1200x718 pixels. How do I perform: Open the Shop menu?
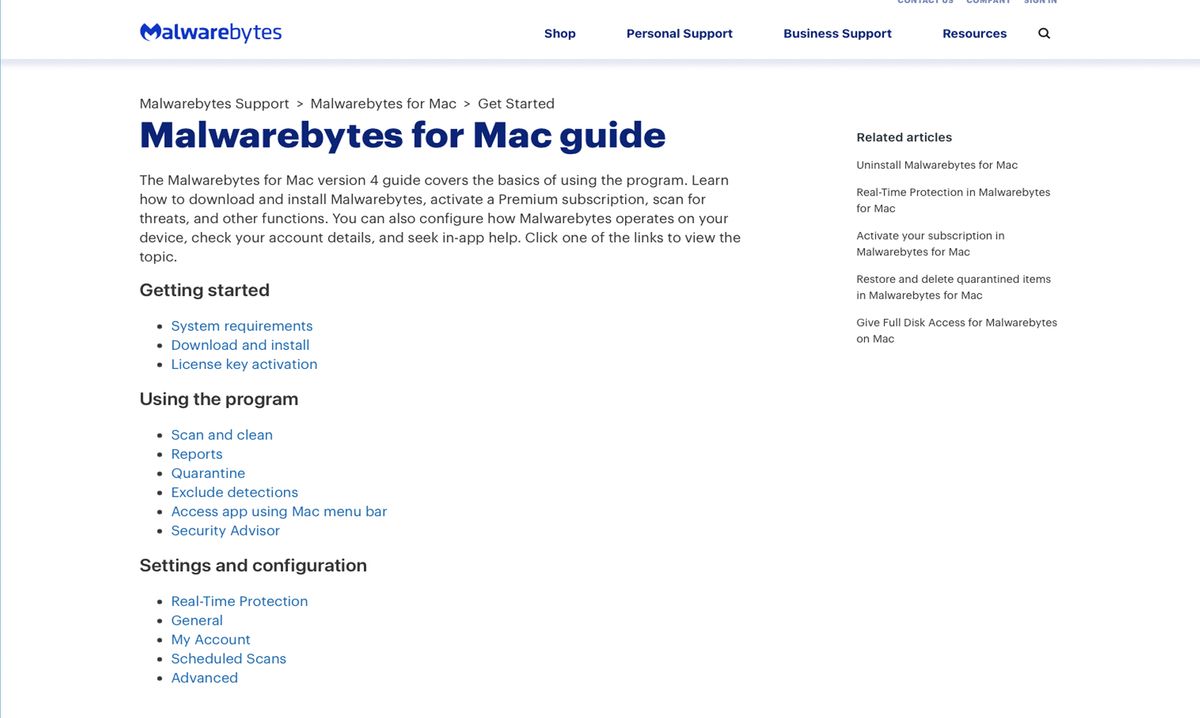tap(559, 33)
